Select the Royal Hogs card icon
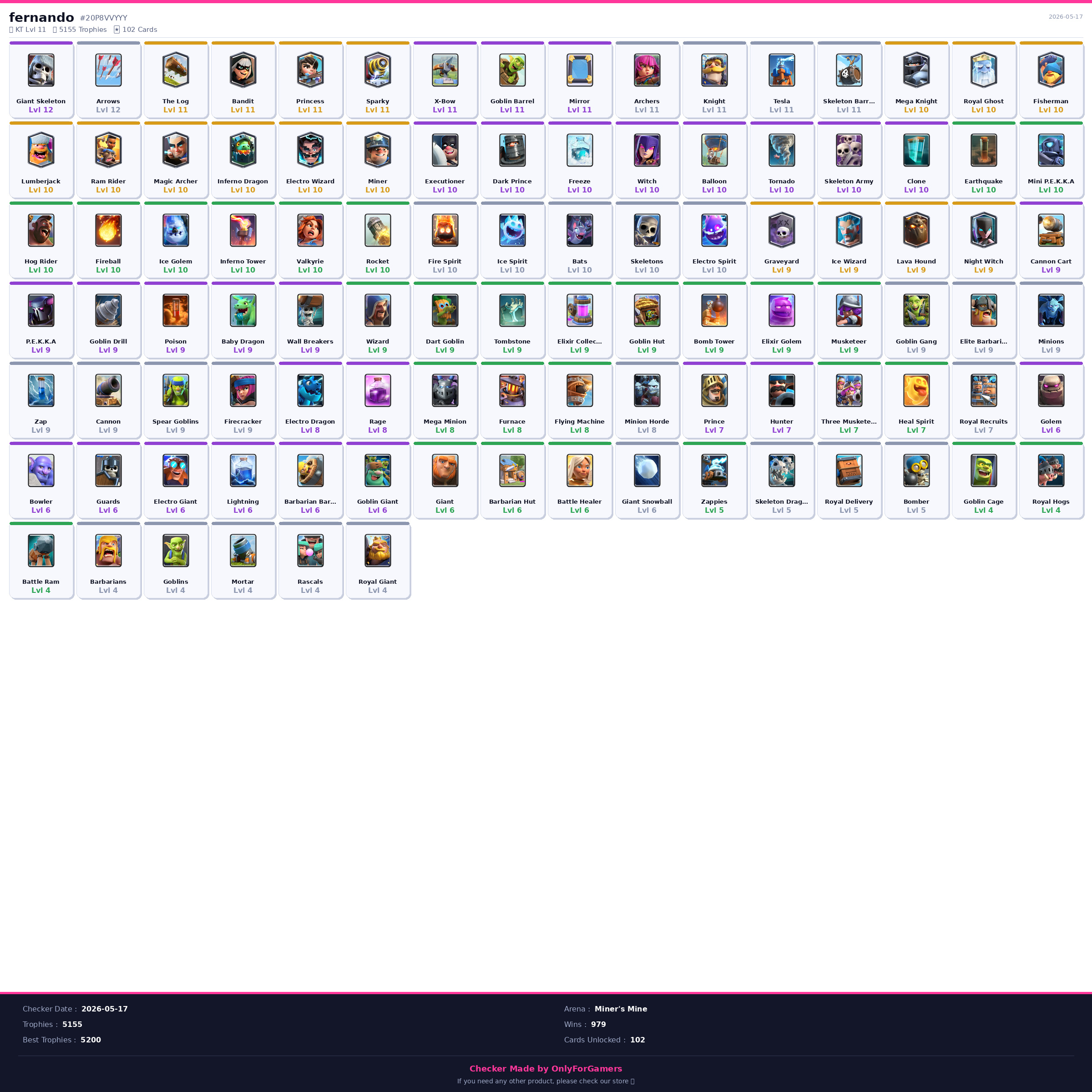 (x=1052, y=471)
